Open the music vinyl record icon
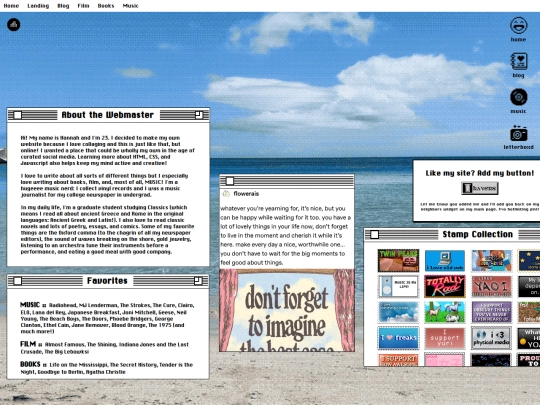Viewport: 540px width, 405px height. 518,97
